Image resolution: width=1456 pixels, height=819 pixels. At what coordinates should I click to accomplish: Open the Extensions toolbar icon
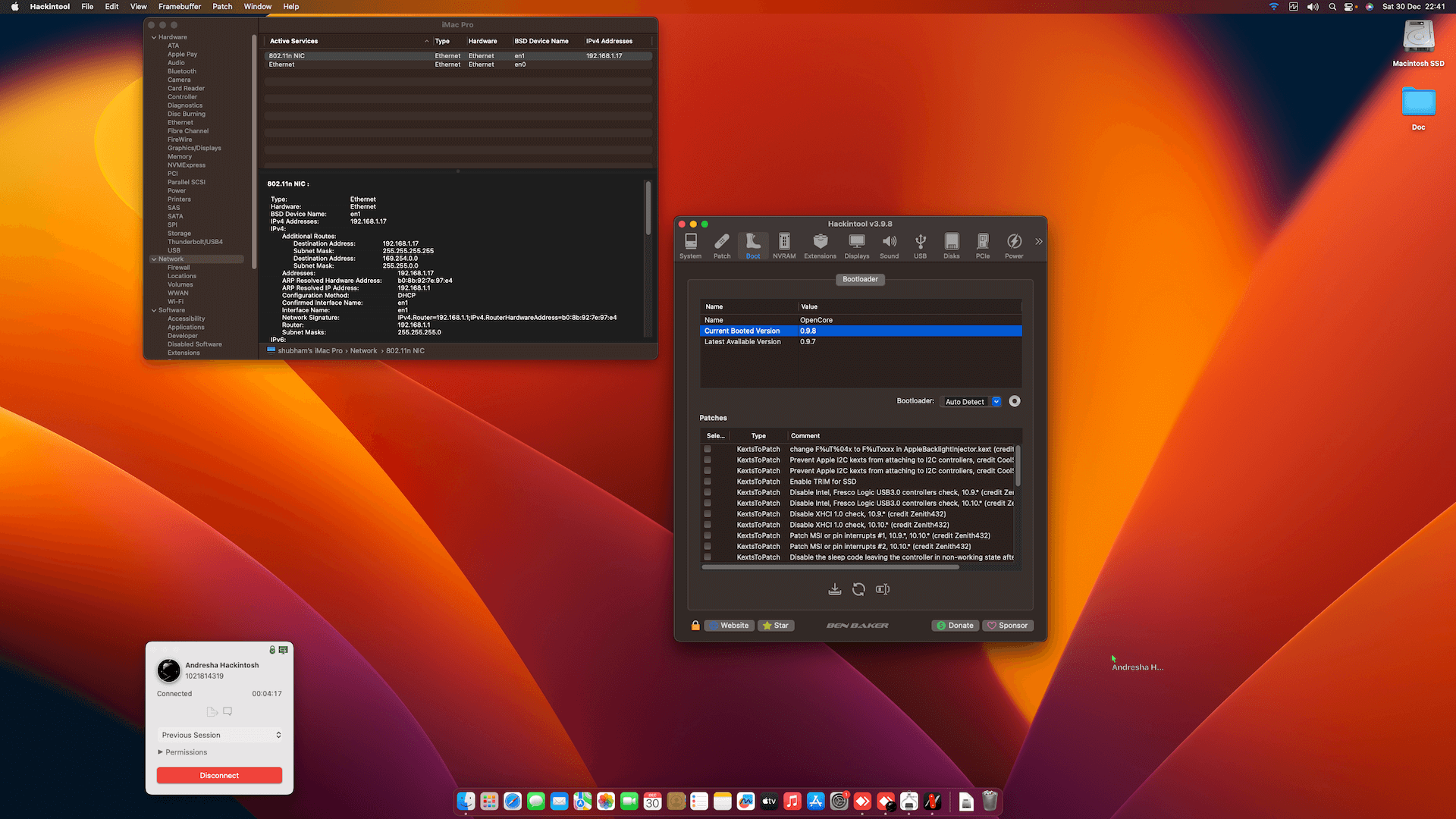tap(820, 246)
